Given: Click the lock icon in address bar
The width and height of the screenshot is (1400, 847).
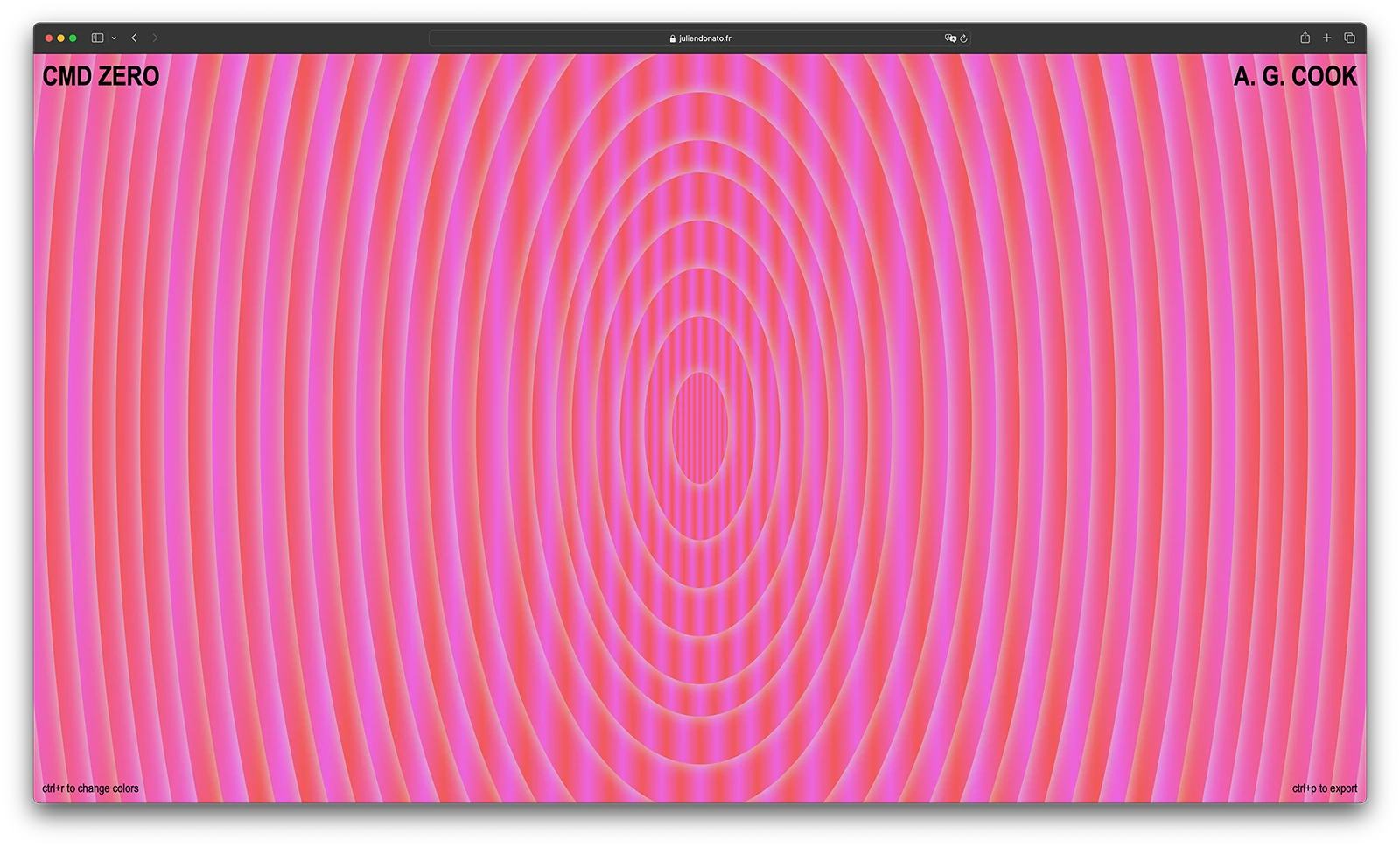Looking at the screenshot, I should [x=672, y=38].
